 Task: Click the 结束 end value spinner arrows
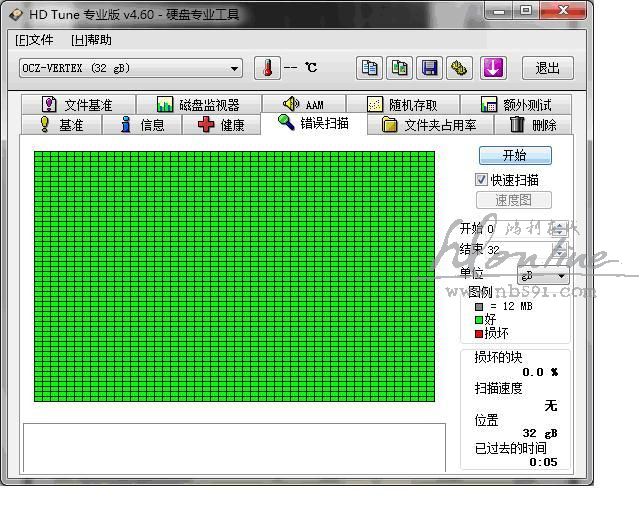pyautogui.click(x=560, y=250)
